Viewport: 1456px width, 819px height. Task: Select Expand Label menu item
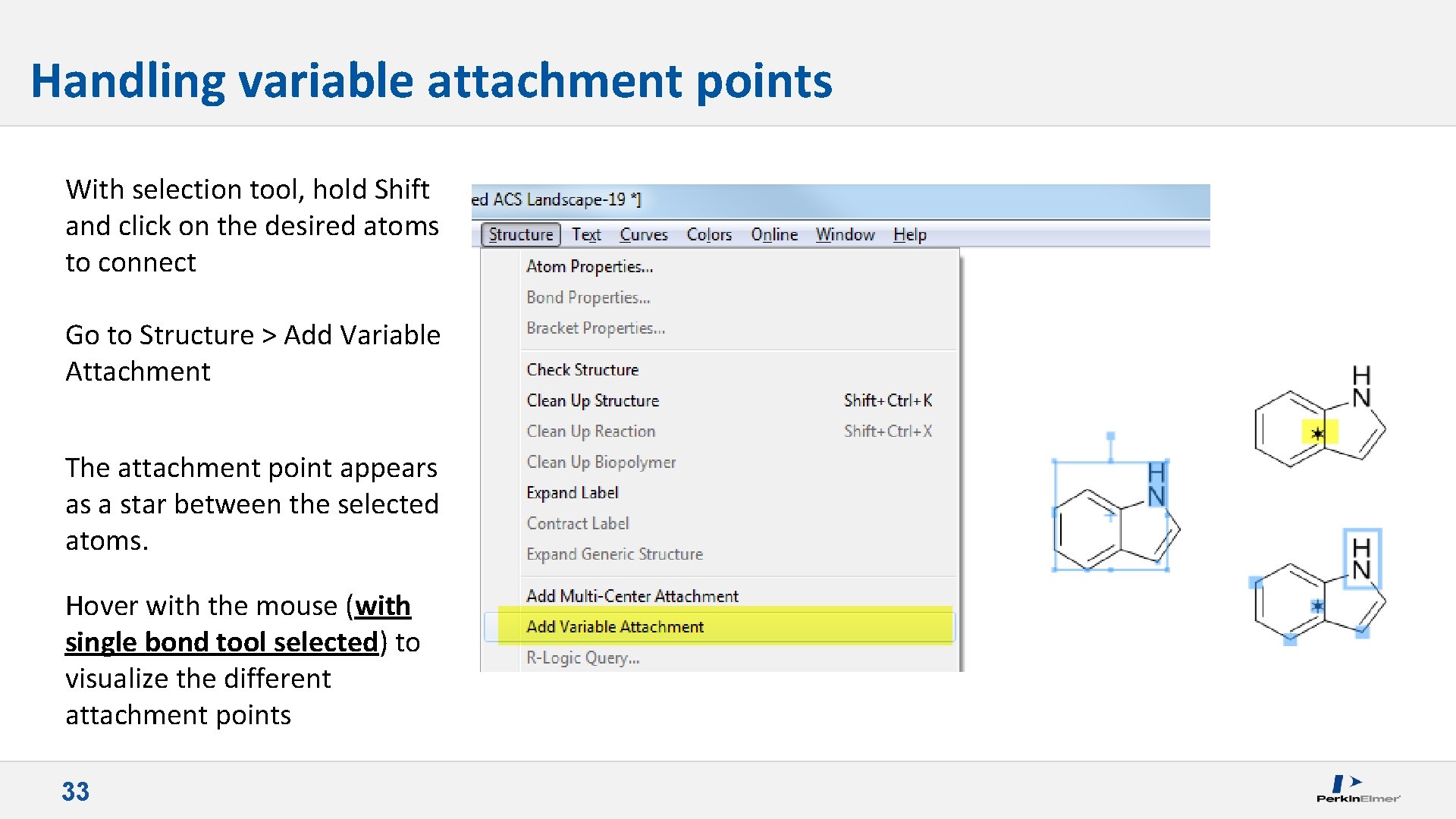pos(572,493)
